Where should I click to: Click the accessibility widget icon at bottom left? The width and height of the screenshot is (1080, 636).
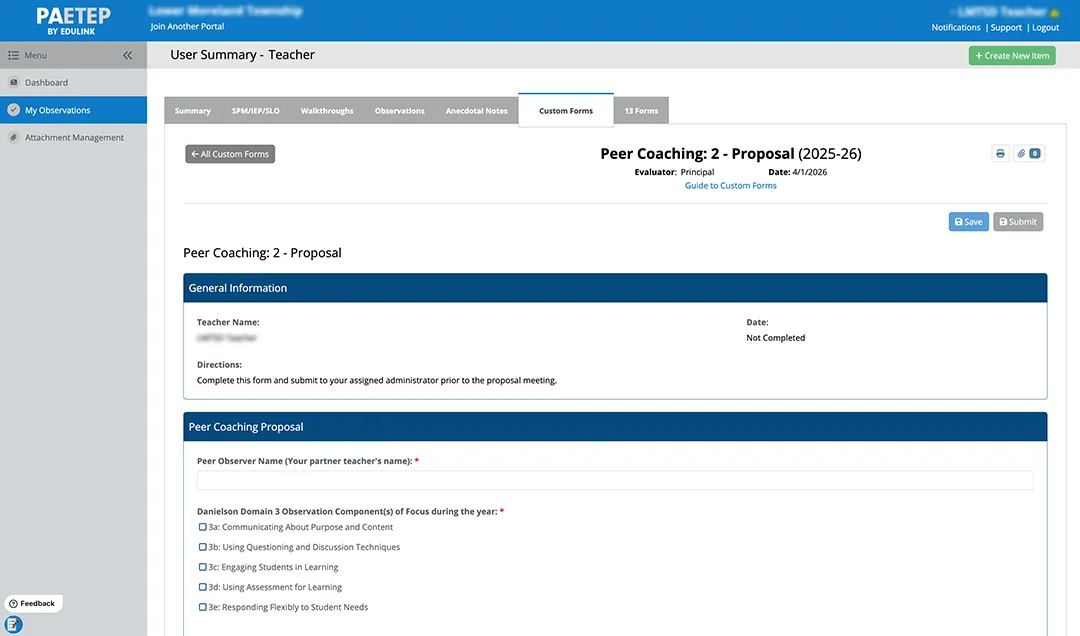tap(13, 624)
